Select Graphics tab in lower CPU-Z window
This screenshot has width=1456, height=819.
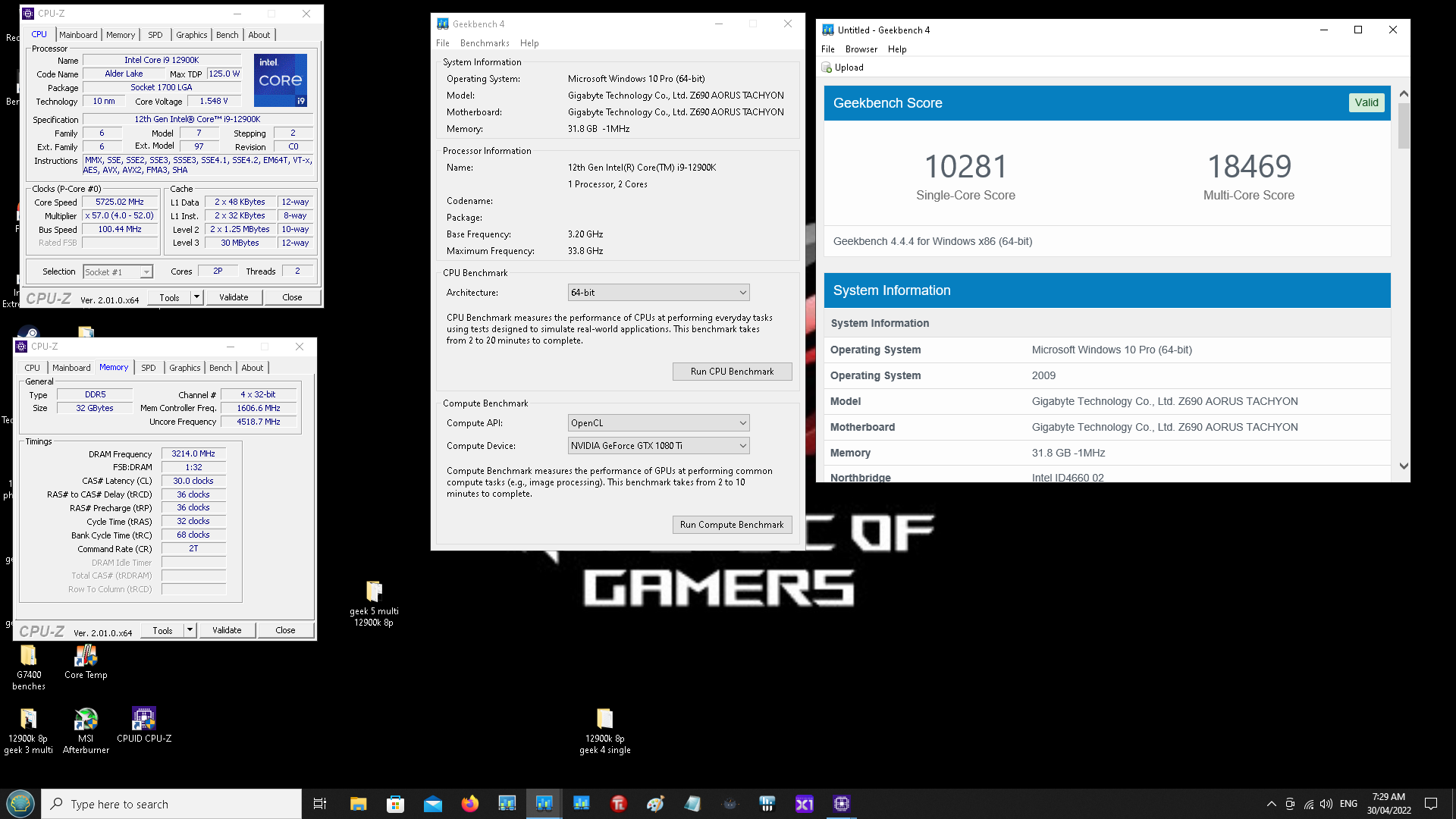click(x=185, y=368)
